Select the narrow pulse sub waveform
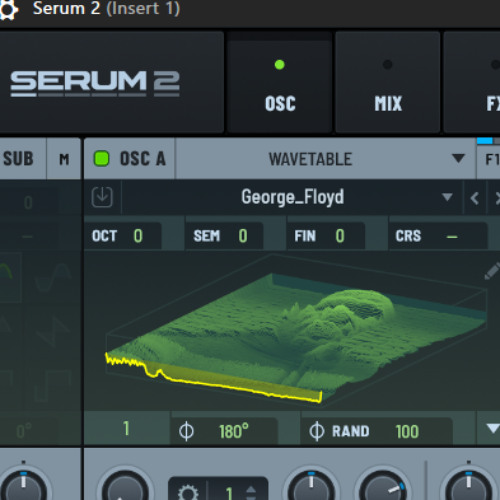The height and width of the screenshot is (500, 500). pyautogui.click(x=53, y=385)
